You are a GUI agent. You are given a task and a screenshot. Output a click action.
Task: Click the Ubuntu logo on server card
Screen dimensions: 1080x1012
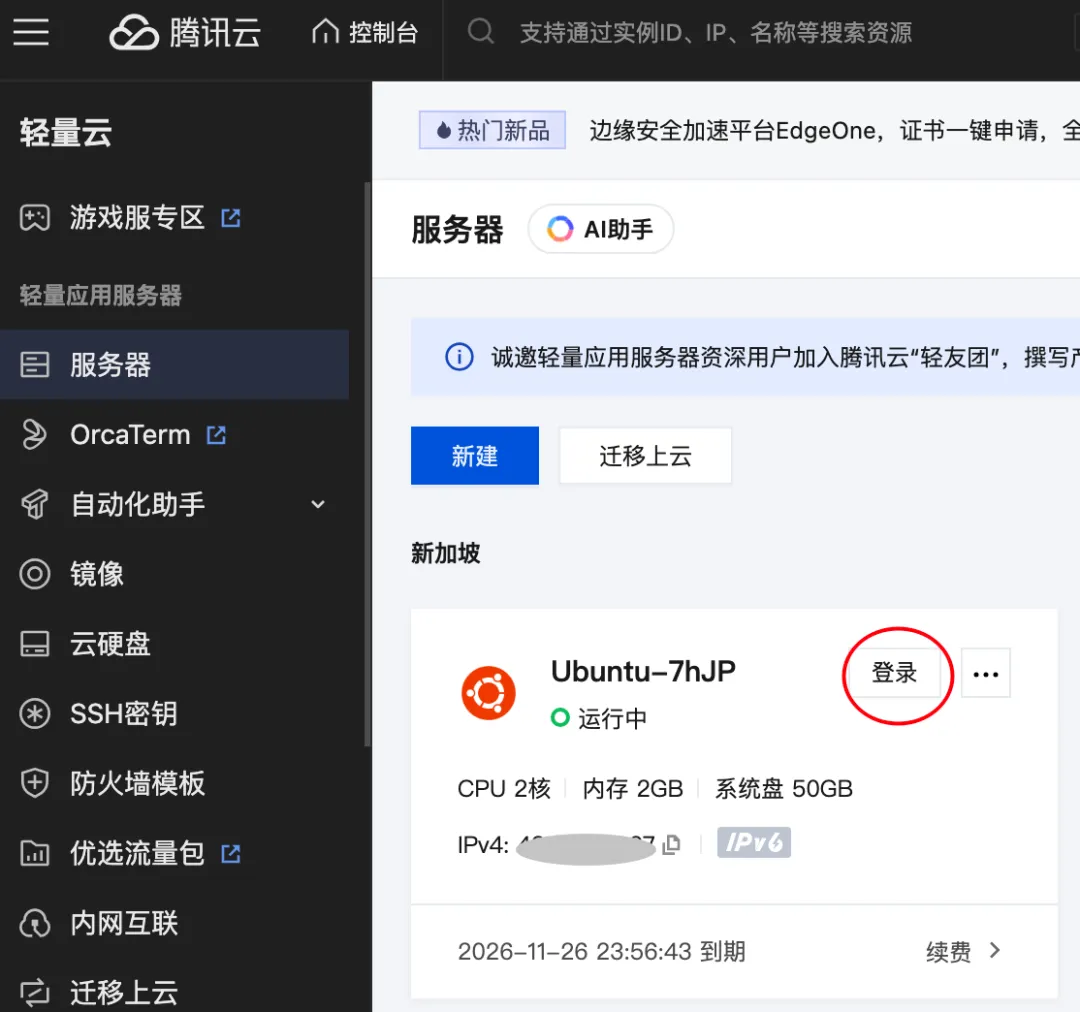coord(488,692)
